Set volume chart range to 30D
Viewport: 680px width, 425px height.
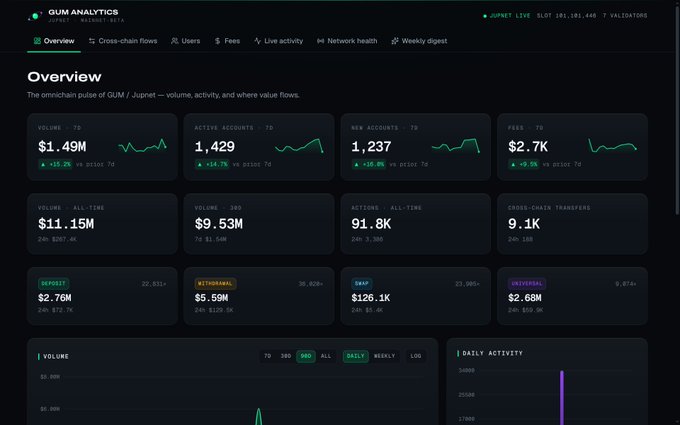285,356
